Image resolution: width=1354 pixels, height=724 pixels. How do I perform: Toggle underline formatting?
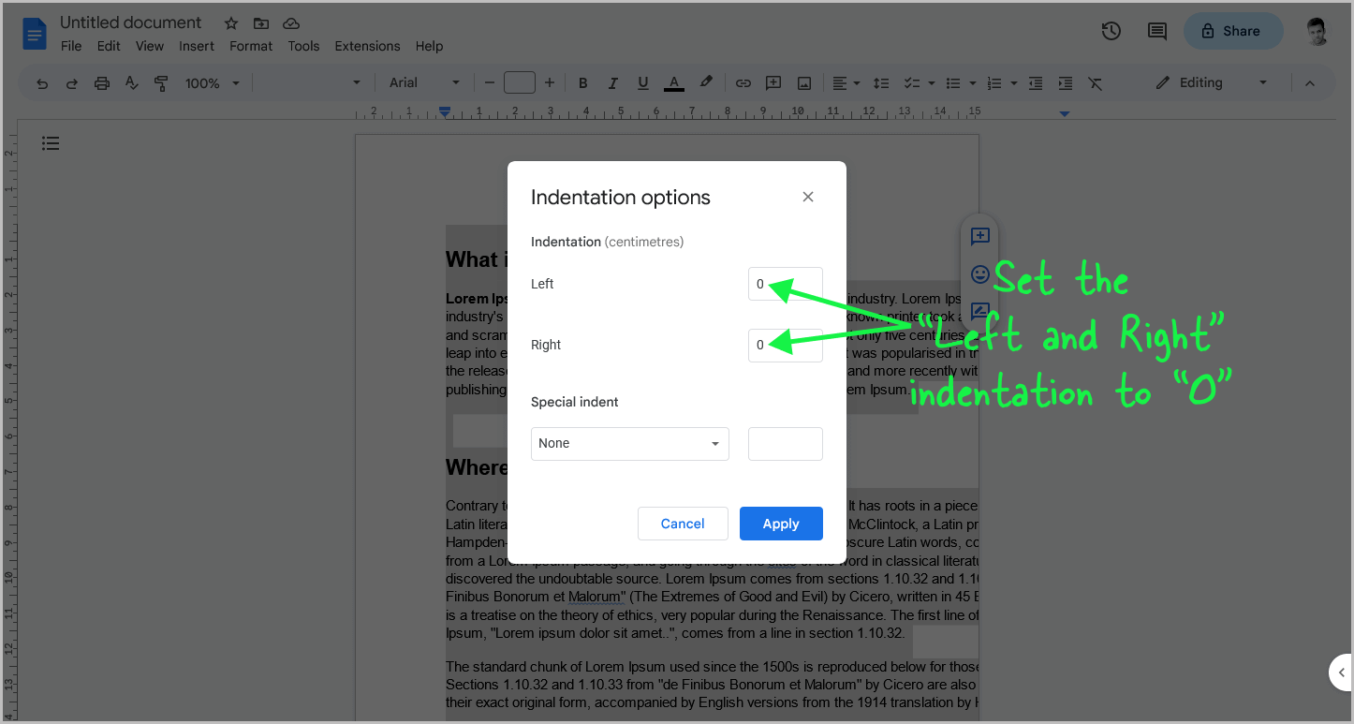[x=643, y=83]
